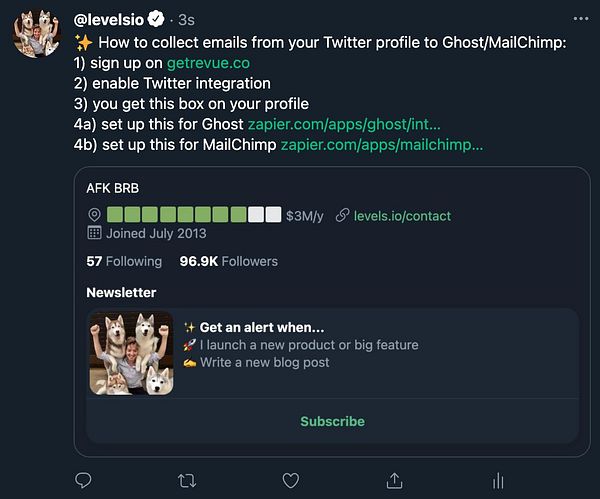
Task: Click the calendar icon beside Joined date
Action: pos(95,233)
